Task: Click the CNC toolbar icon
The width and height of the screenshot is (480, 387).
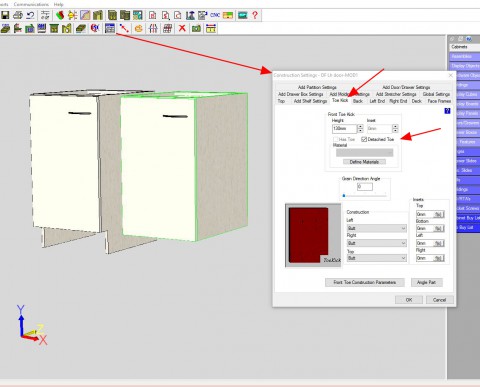Action: tap(215, 15)
